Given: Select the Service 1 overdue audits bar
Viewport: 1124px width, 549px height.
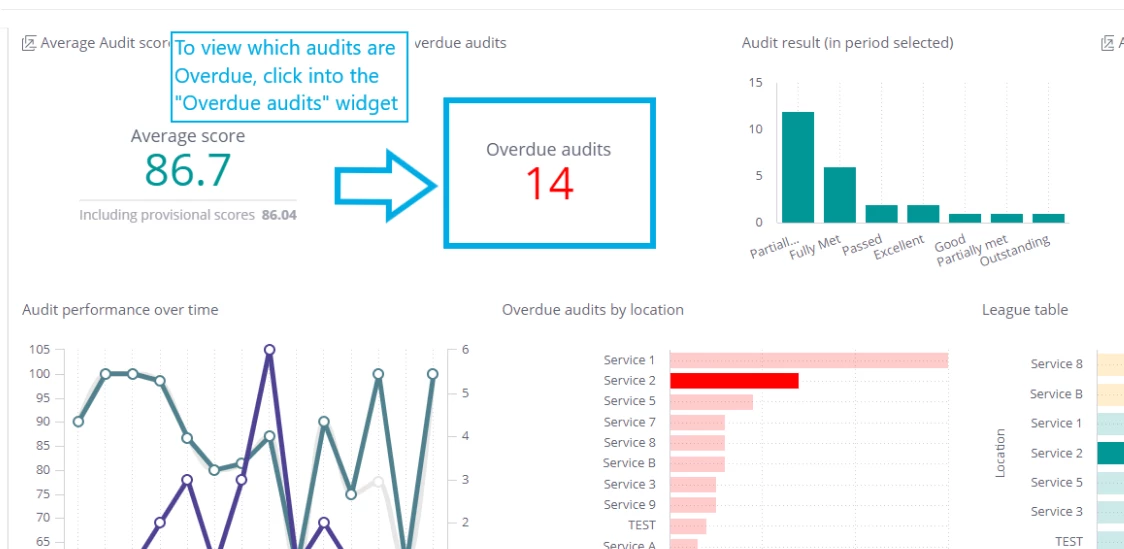Looking at the screenshot, I should click(x=809, y=360).
